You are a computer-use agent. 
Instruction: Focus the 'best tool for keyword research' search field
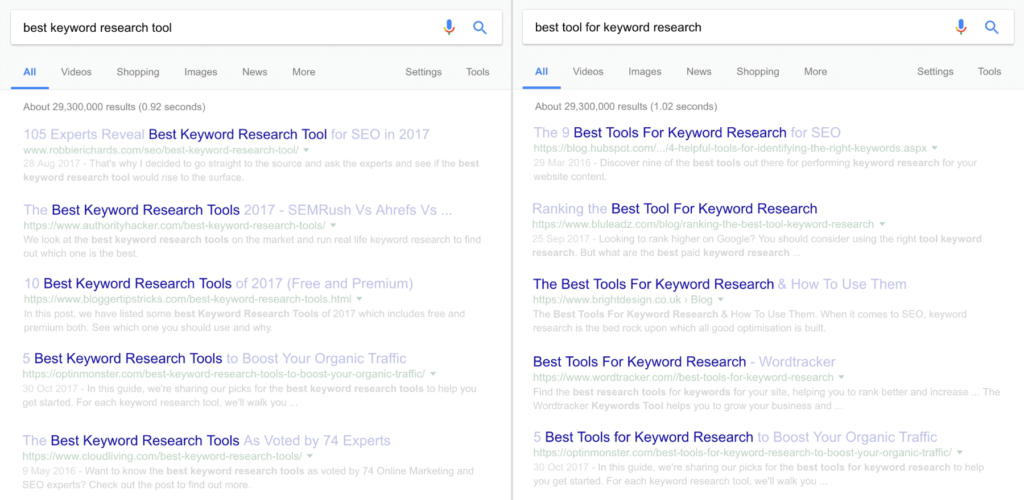[x=730, y=28]
